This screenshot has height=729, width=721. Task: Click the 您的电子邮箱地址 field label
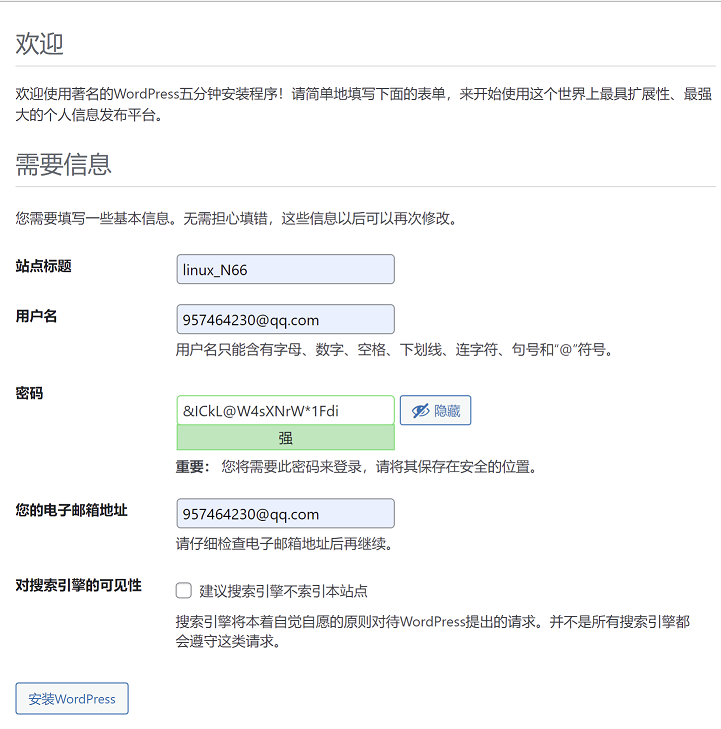[x=72, y=511]
